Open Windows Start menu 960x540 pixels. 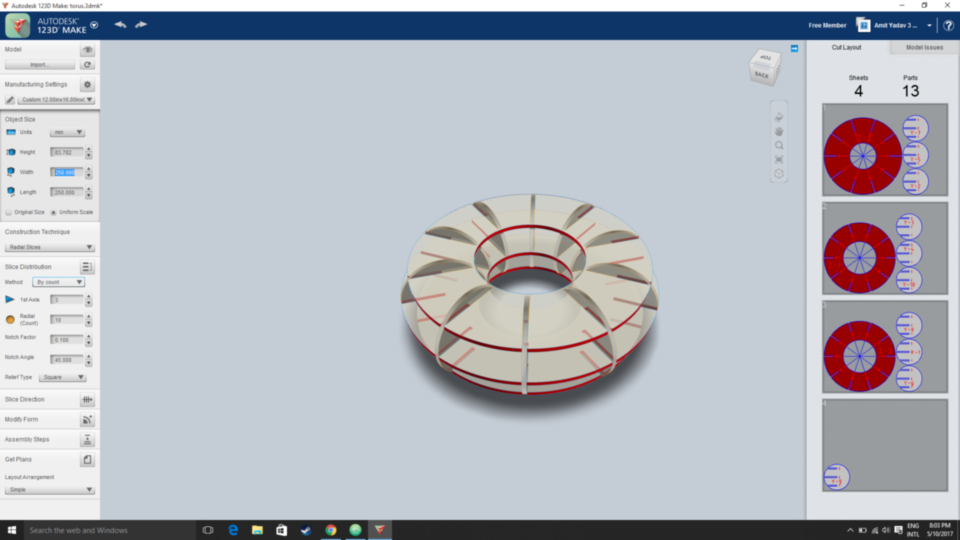tap(12, 530)
